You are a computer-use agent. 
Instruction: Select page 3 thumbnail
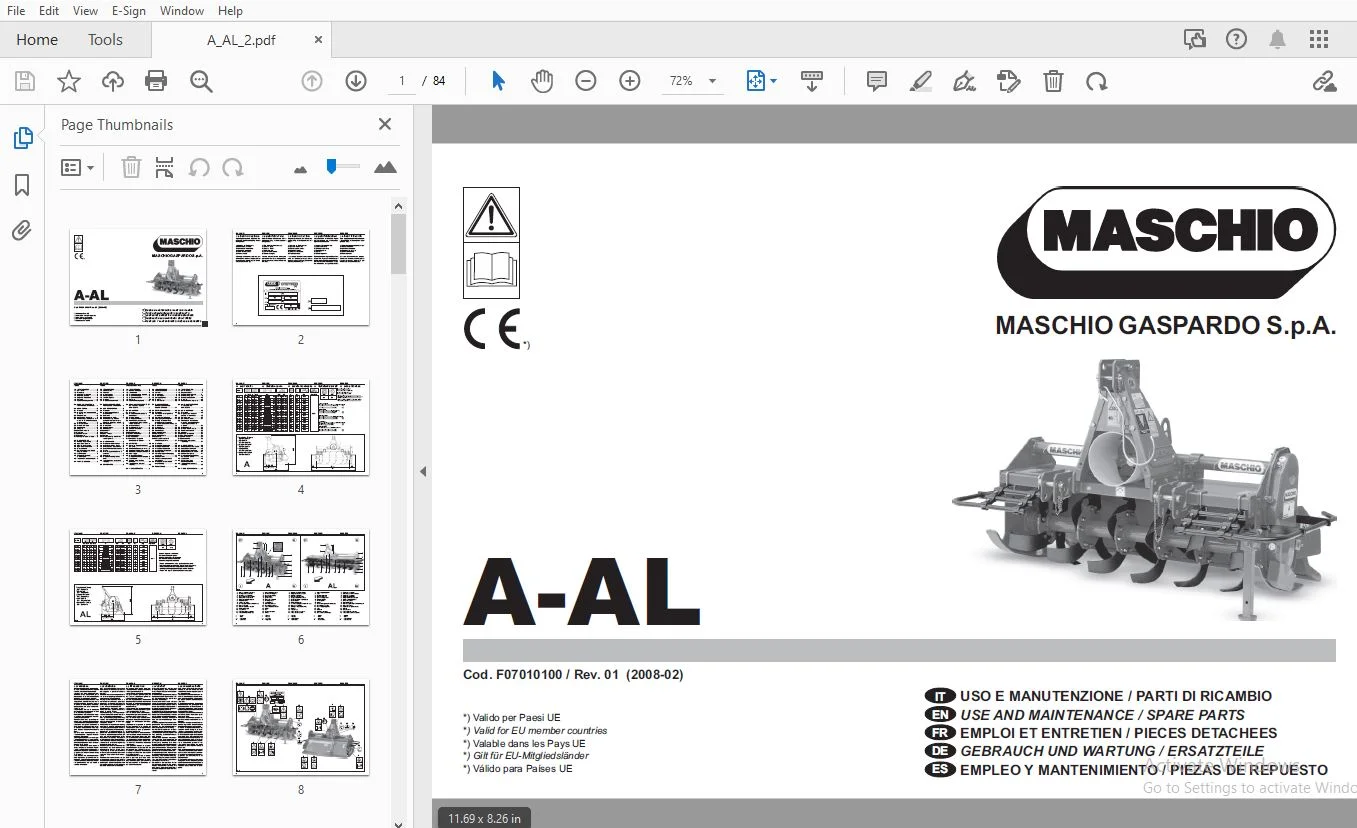(x=138, y=427)
